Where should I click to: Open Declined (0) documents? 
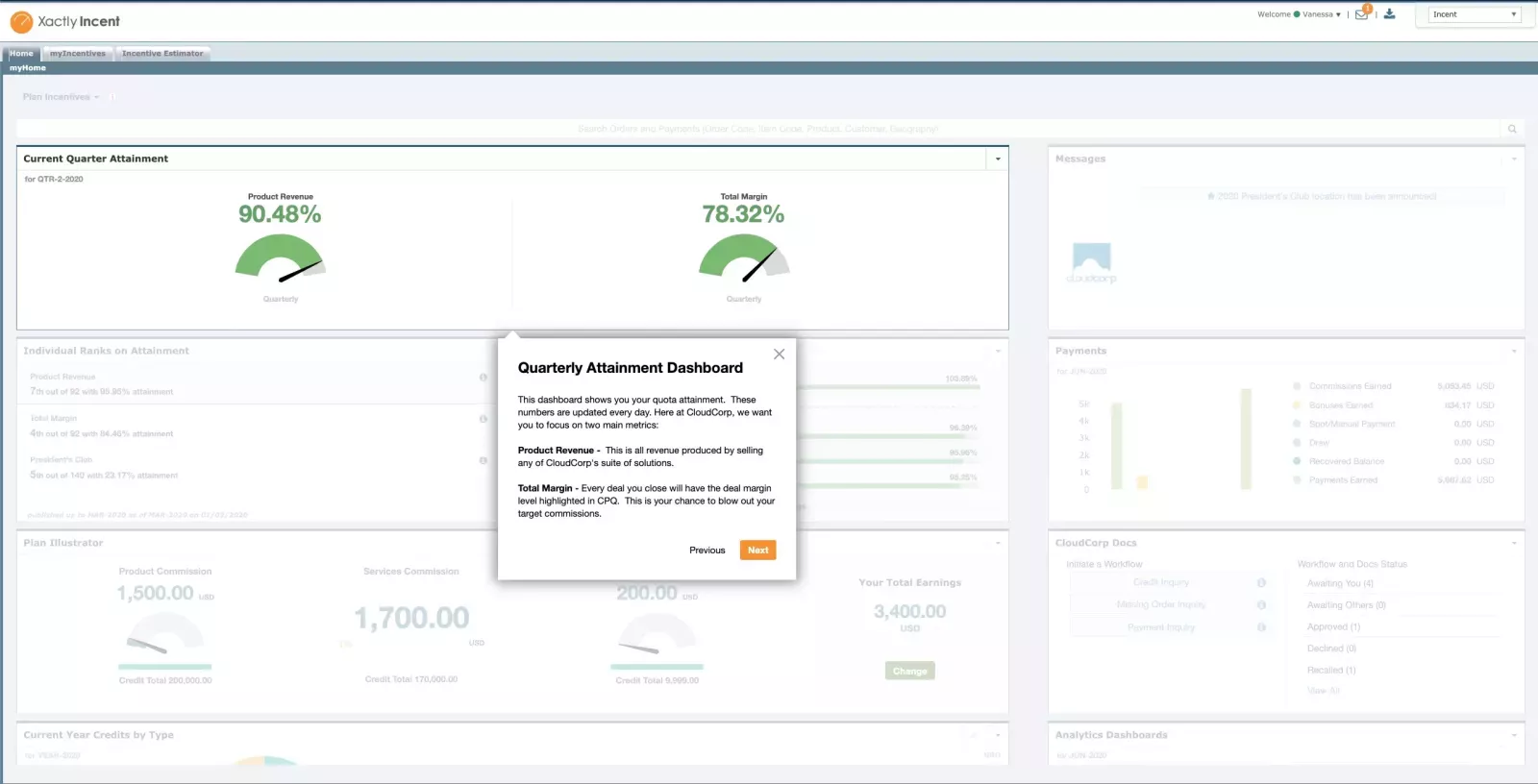pyautogui.click(x=1331, y=649)
